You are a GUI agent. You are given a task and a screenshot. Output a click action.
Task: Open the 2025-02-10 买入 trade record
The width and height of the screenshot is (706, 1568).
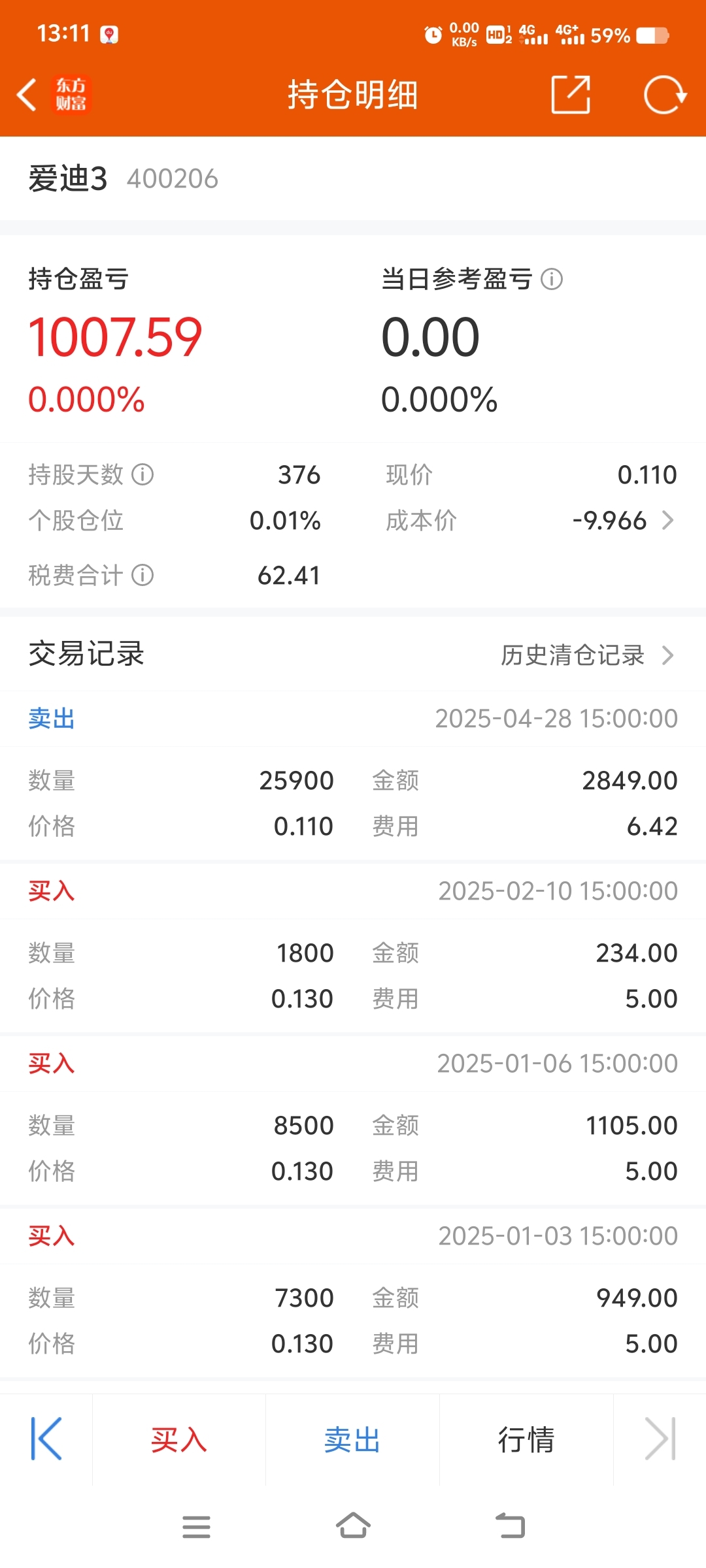click(353, 949)
